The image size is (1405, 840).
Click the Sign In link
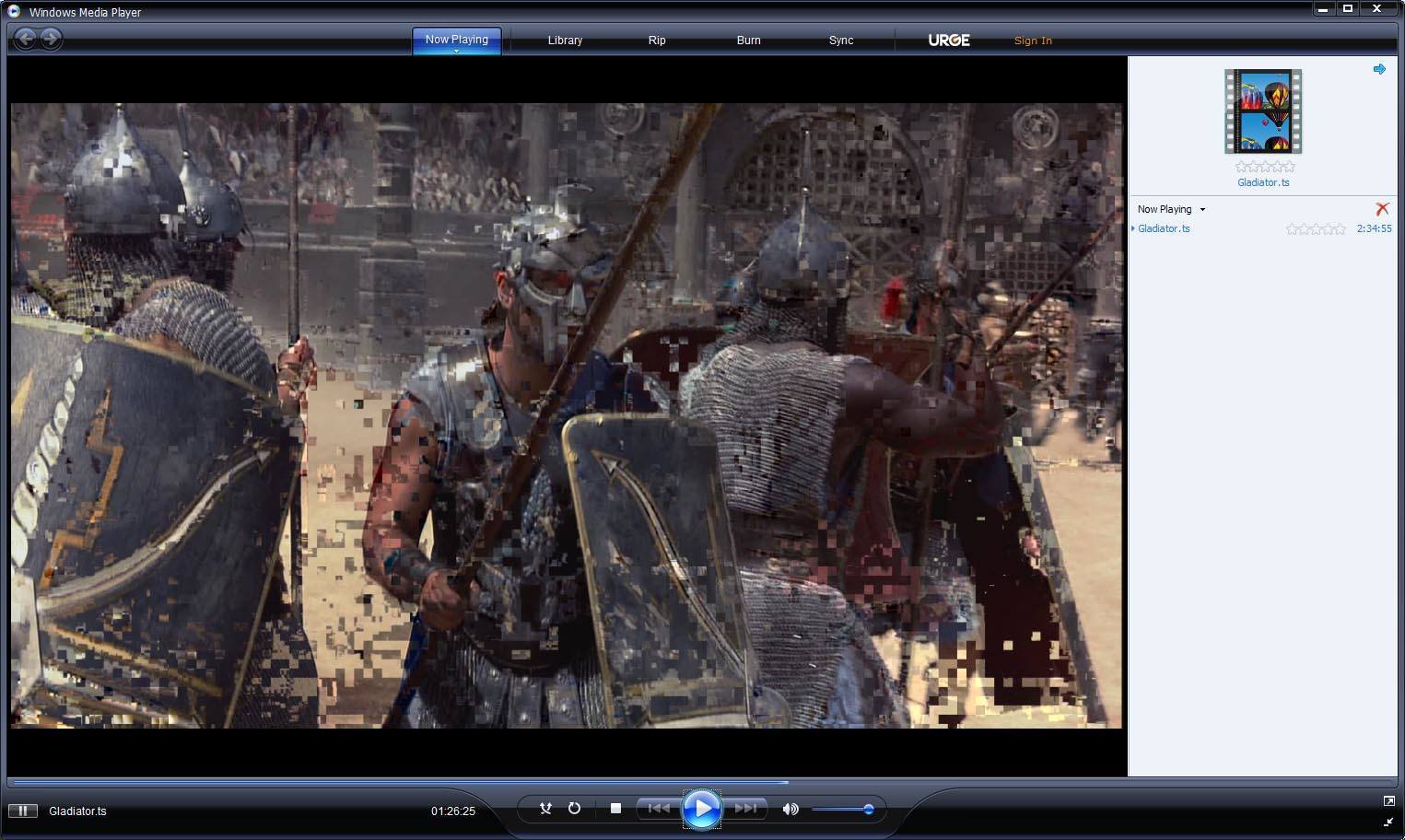coord(1033,41)
